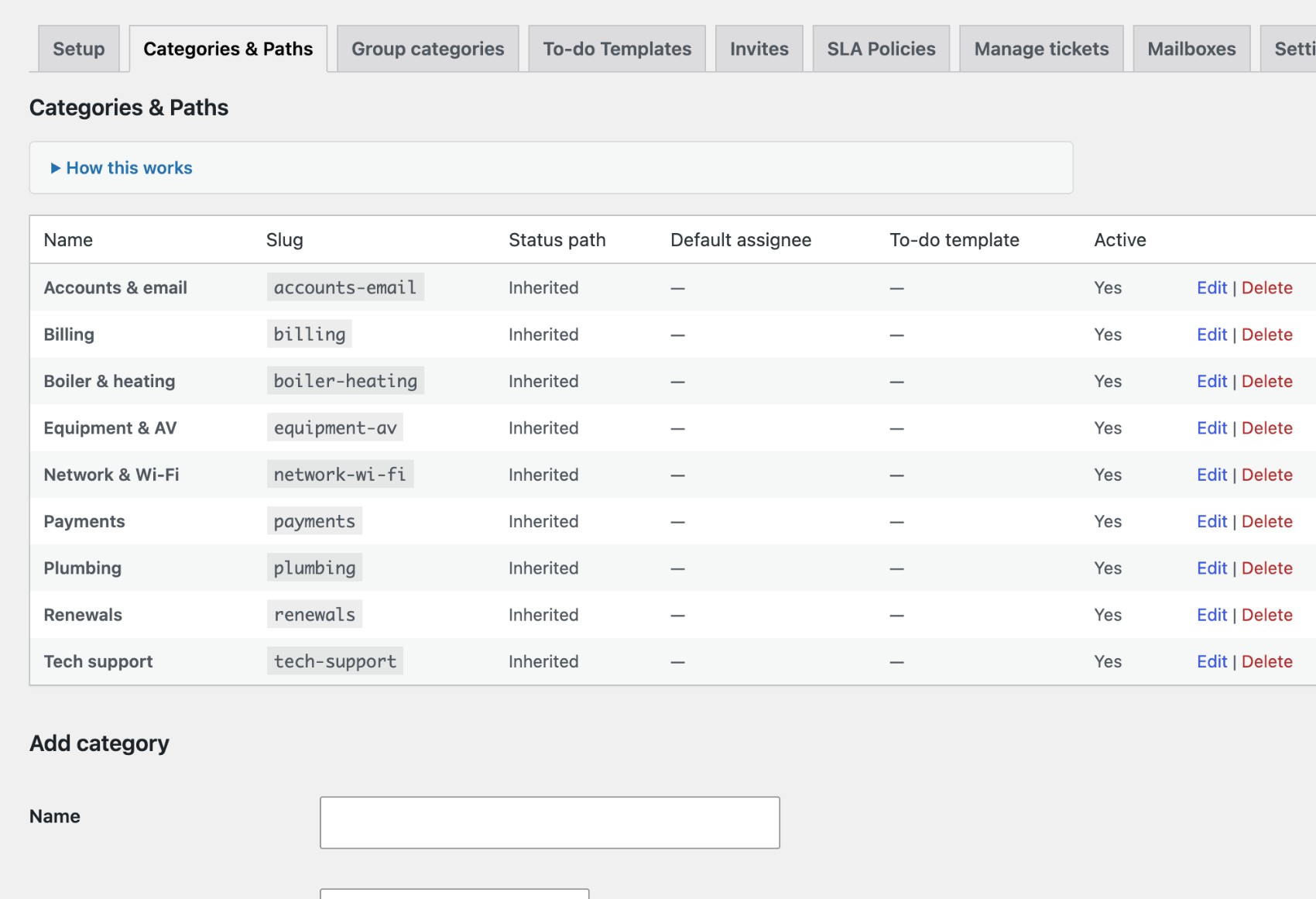This screenshot has width=1316, height=899.
Task: Delete the Network & Wi-Fi category
Action: pyautogui.click(x=1267, y=475)
